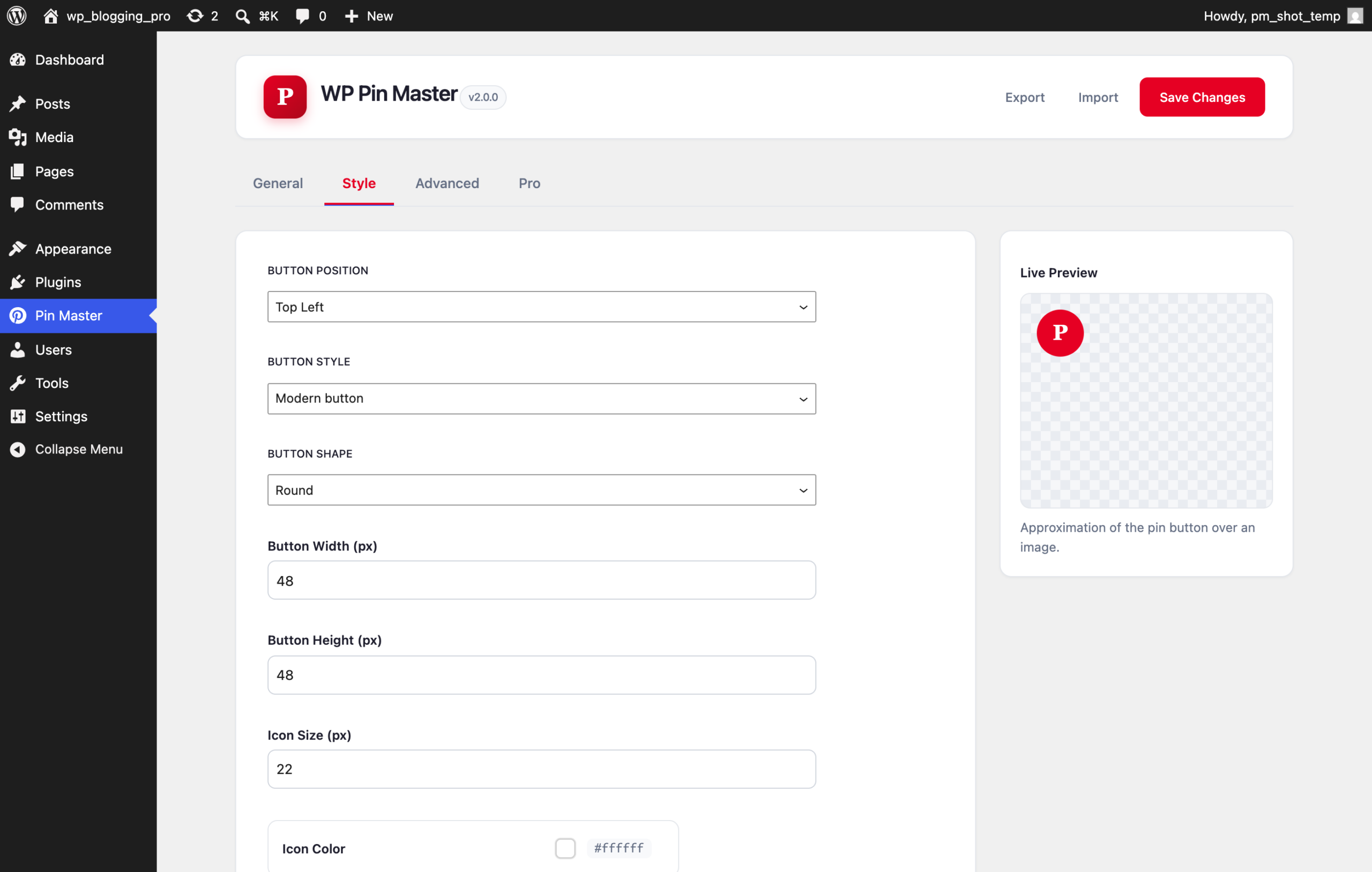The height and width of the screenshot is (872, 1372).
Task: Focus the Icon Size input field
Action: coord(541,769)
